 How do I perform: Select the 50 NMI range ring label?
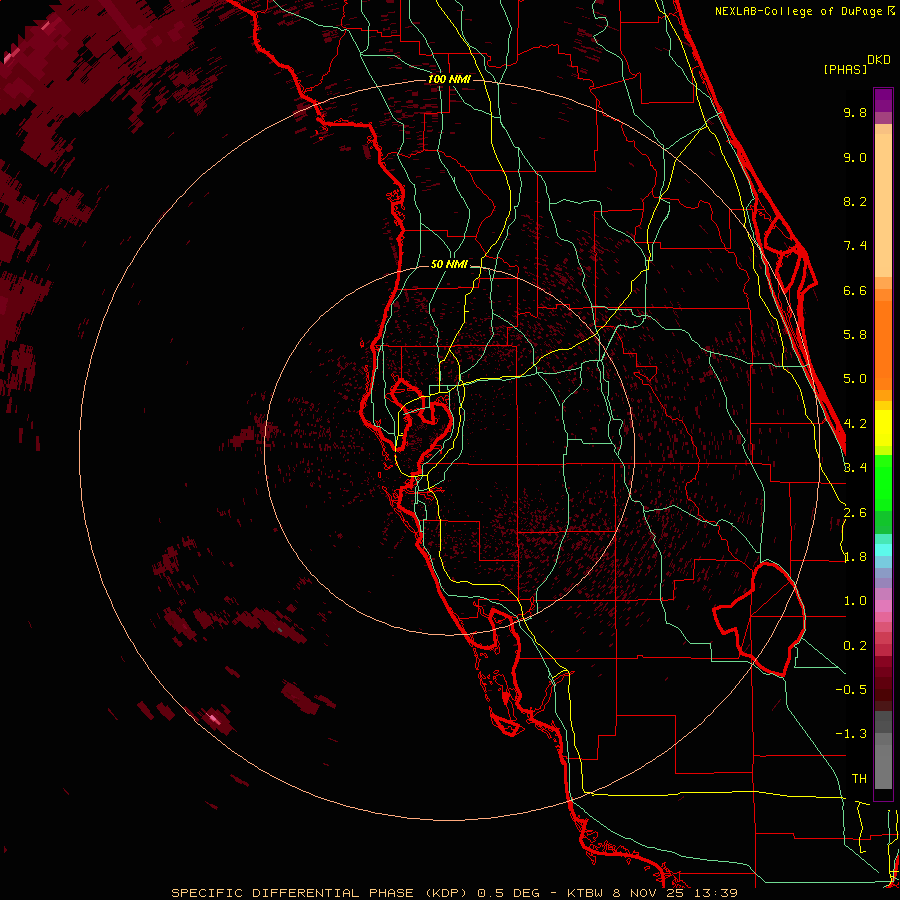[x=449, y=264]
